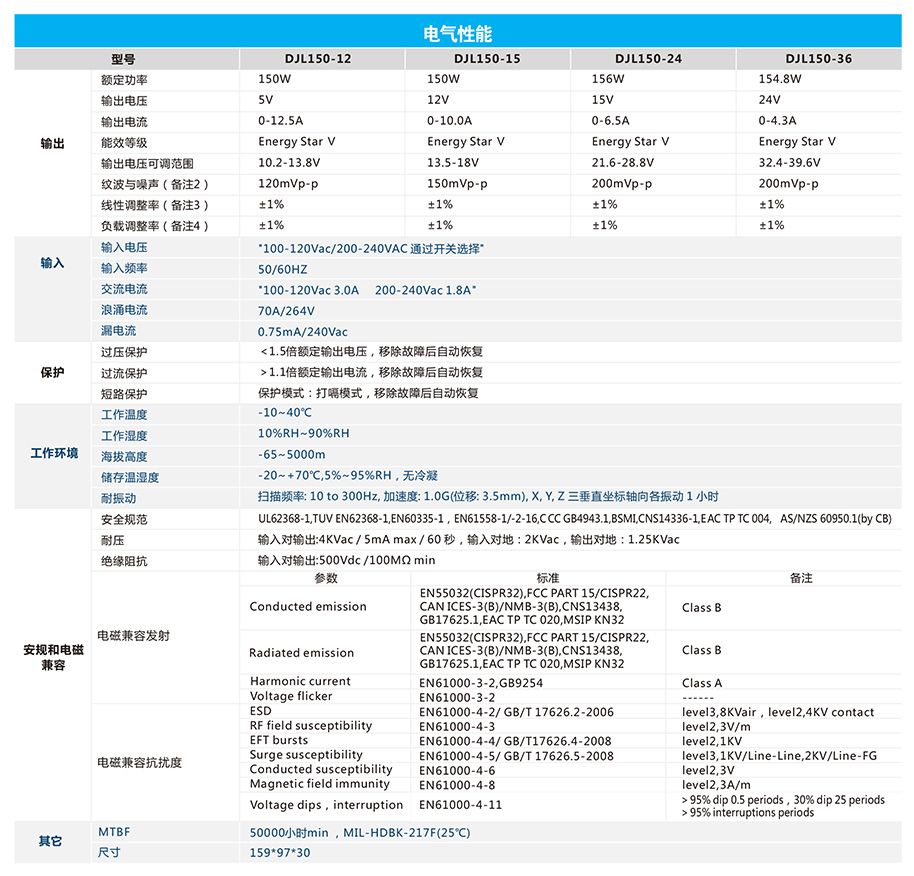Select the Radiated emission parameter
The height and width of the screenshot is (876, 914).
[x=301, y=653]
